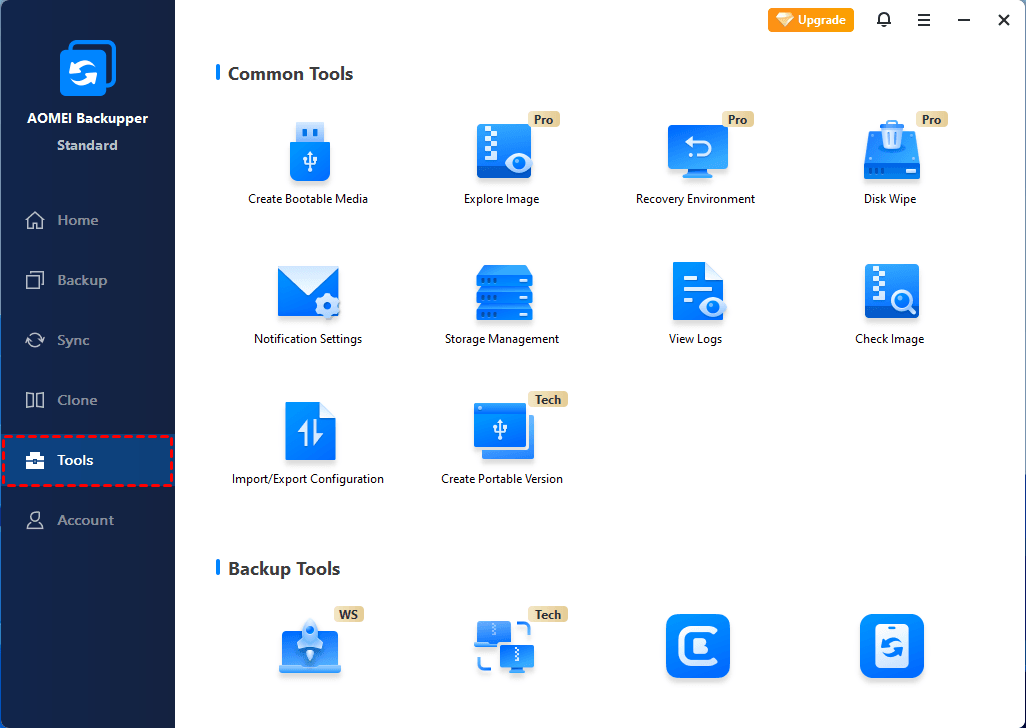Click the Explore Image text label
1026x728 pixels.
501,199
